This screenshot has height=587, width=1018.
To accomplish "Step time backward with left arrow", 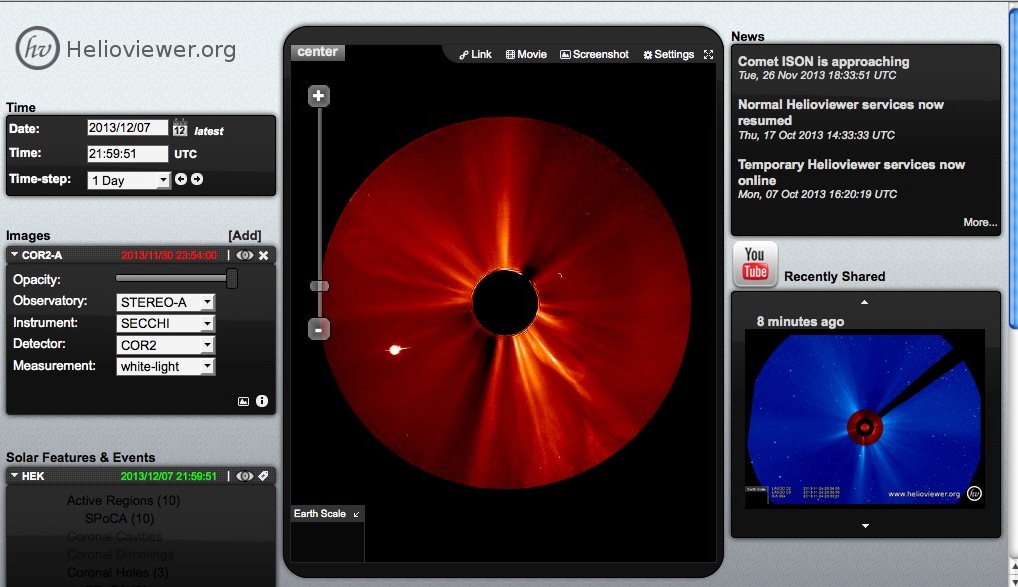I will pyautogui.click(x=181, y=179).
